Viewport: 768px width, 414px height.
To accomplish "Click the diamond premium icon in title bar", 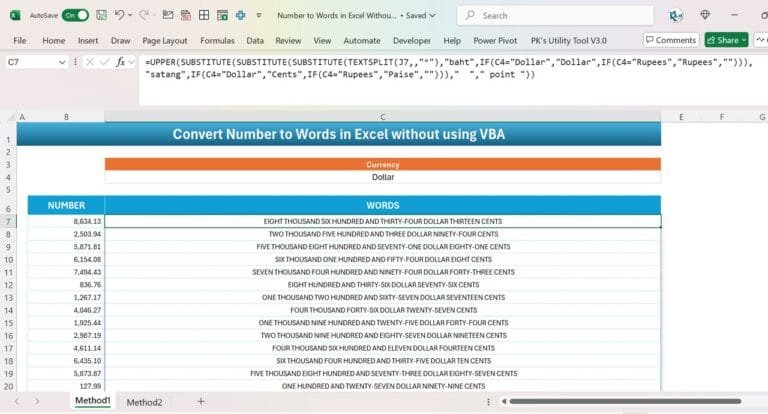I will tap(705, 15).
